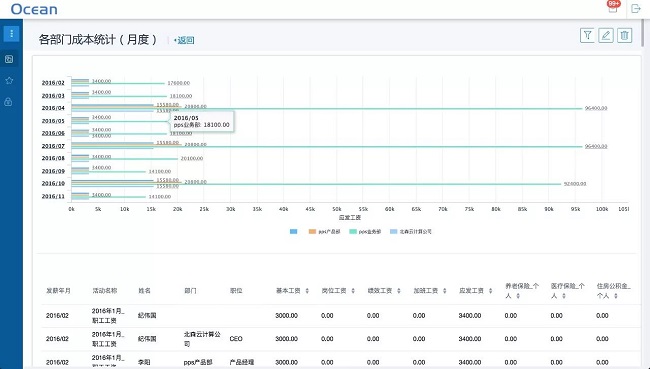The width and height of the screenshot is (650, 369).
Task: Sort table by 绩效工资 column
Action: pyautogui.click(x=399, y=291)
